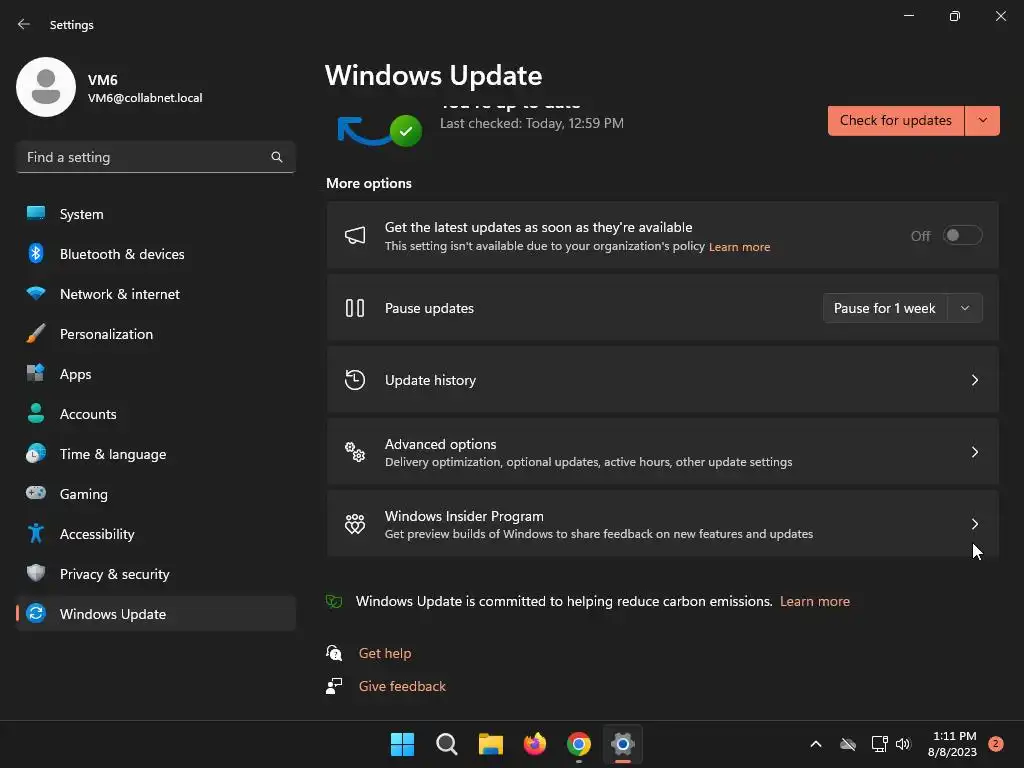Click the Get help link
The height and width of the screenshot is (768, 1024).
click(385, 653)
